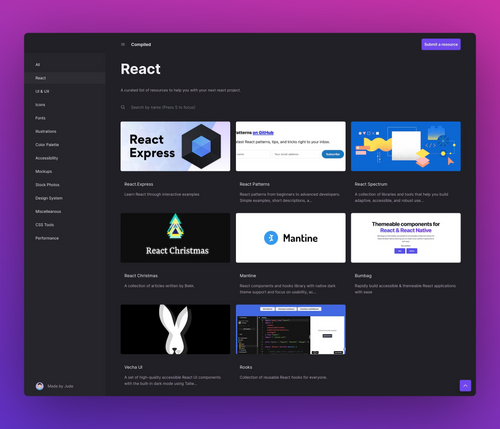This screenshot has height=429, width=500.
Task: Open the Miscellaneous category
Action: (x=65, y=211)
